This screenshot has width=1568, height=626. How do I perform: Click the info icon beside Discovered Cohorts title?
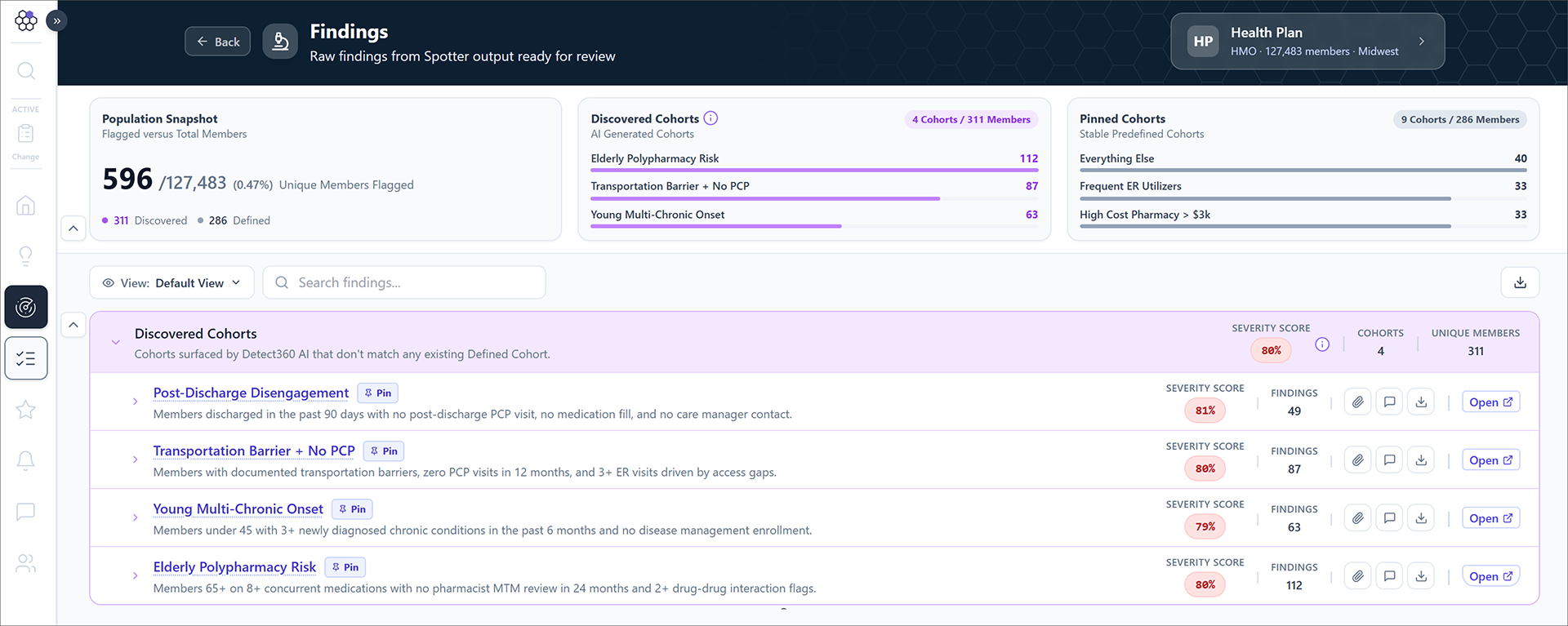point(710,118)
